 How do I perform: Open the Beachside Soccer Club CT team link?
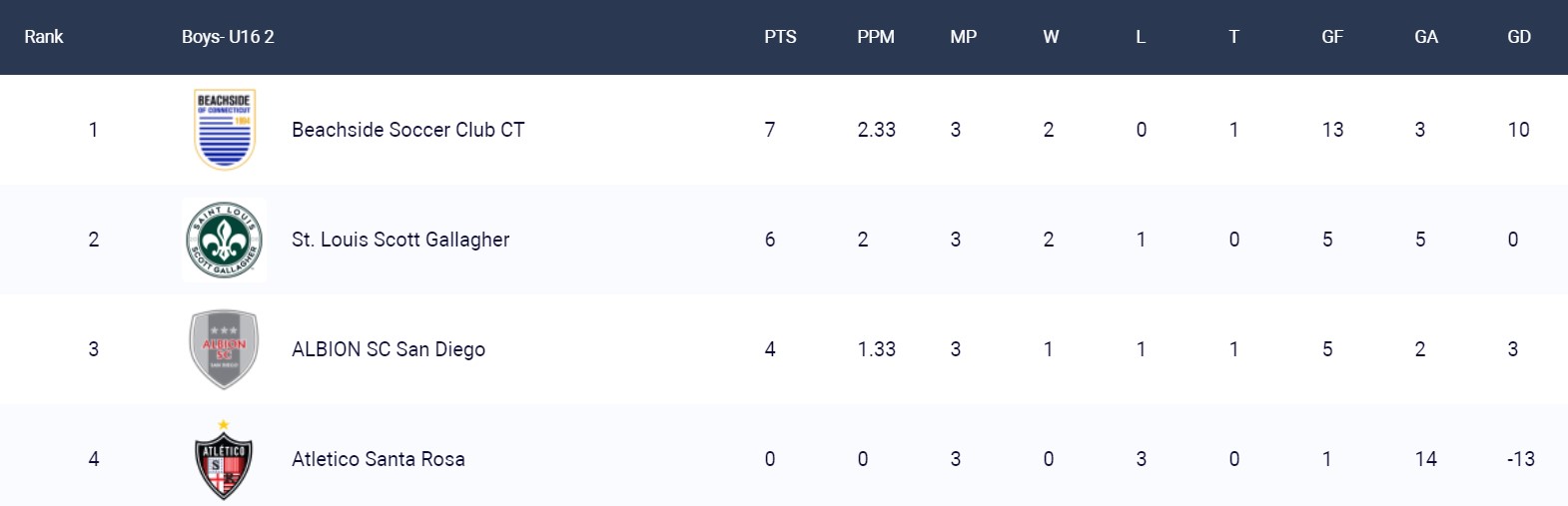click(407, 130)
